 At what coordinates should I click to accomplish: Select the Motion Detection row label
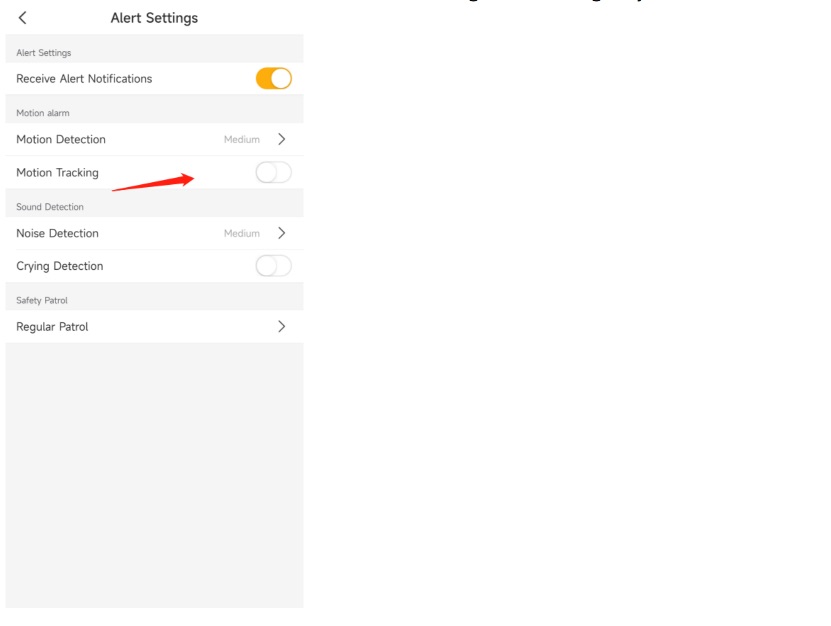[x=61, y=139]
